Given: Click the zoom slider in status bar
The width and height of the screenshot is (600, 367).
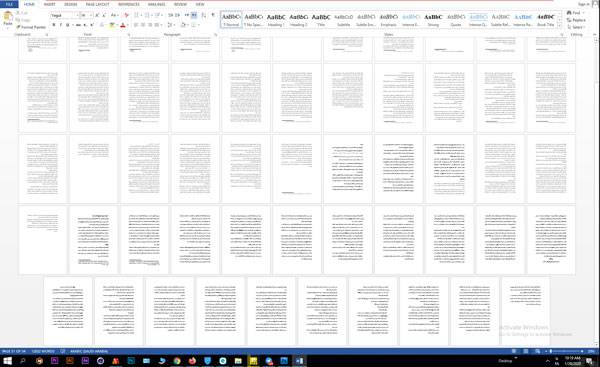Looking at the screenshot, I should (566, 351).
